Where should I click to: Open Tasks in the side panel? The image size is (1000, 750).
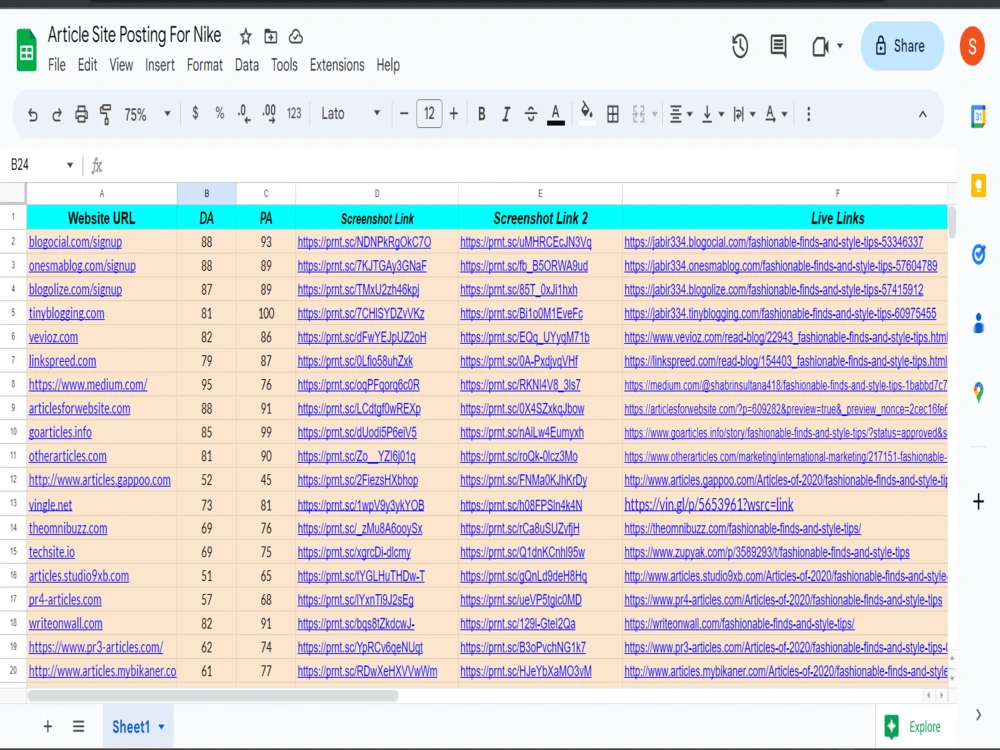coord(978,254)
